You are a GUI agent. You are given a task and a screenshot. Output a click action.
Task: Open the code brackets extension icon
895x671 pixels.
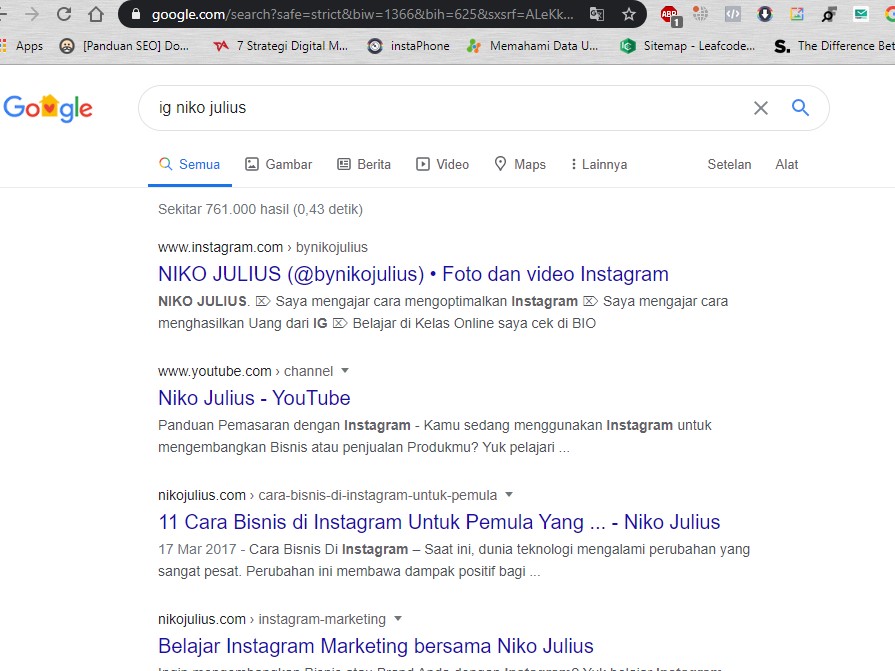[732, 14]
